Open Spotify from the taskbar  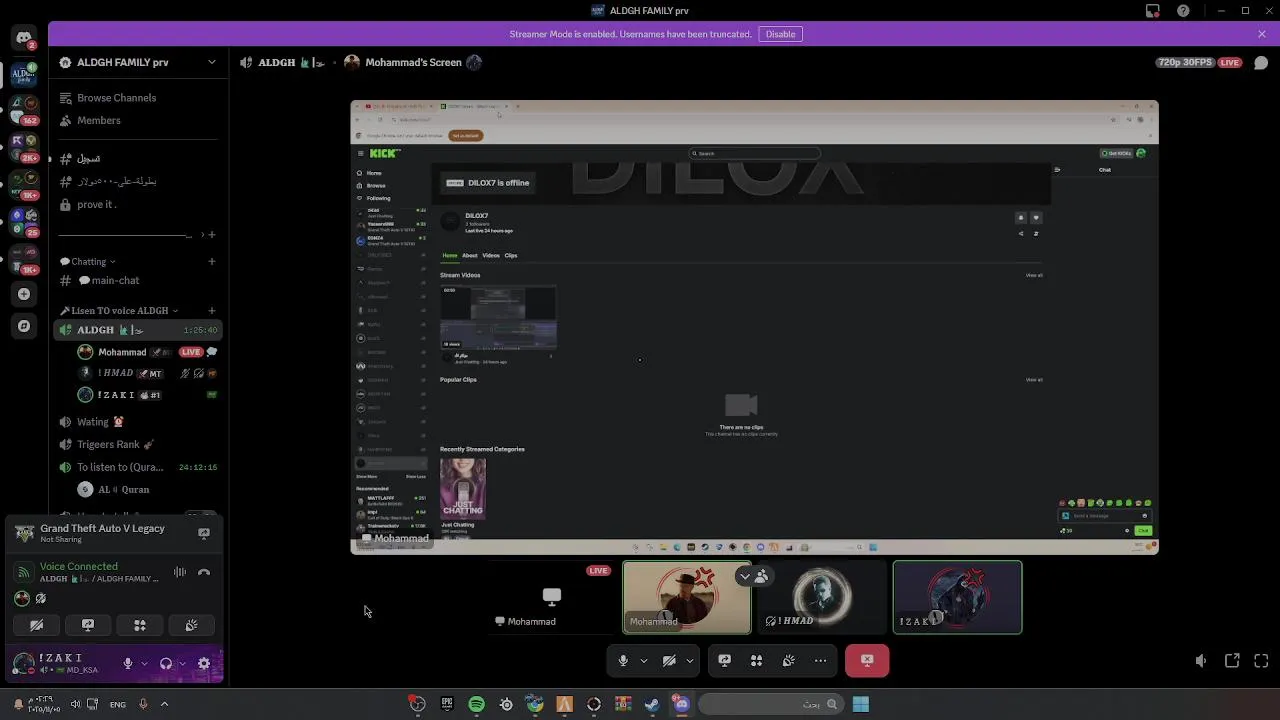(x=476, y=704)
